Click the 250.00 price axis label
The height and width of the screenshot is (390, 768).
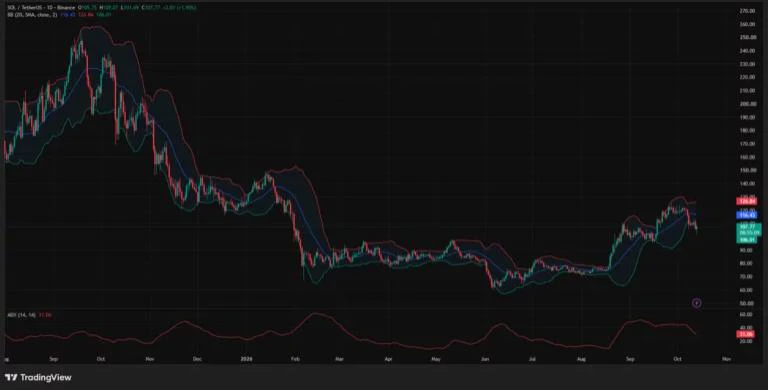pos(747,37)
